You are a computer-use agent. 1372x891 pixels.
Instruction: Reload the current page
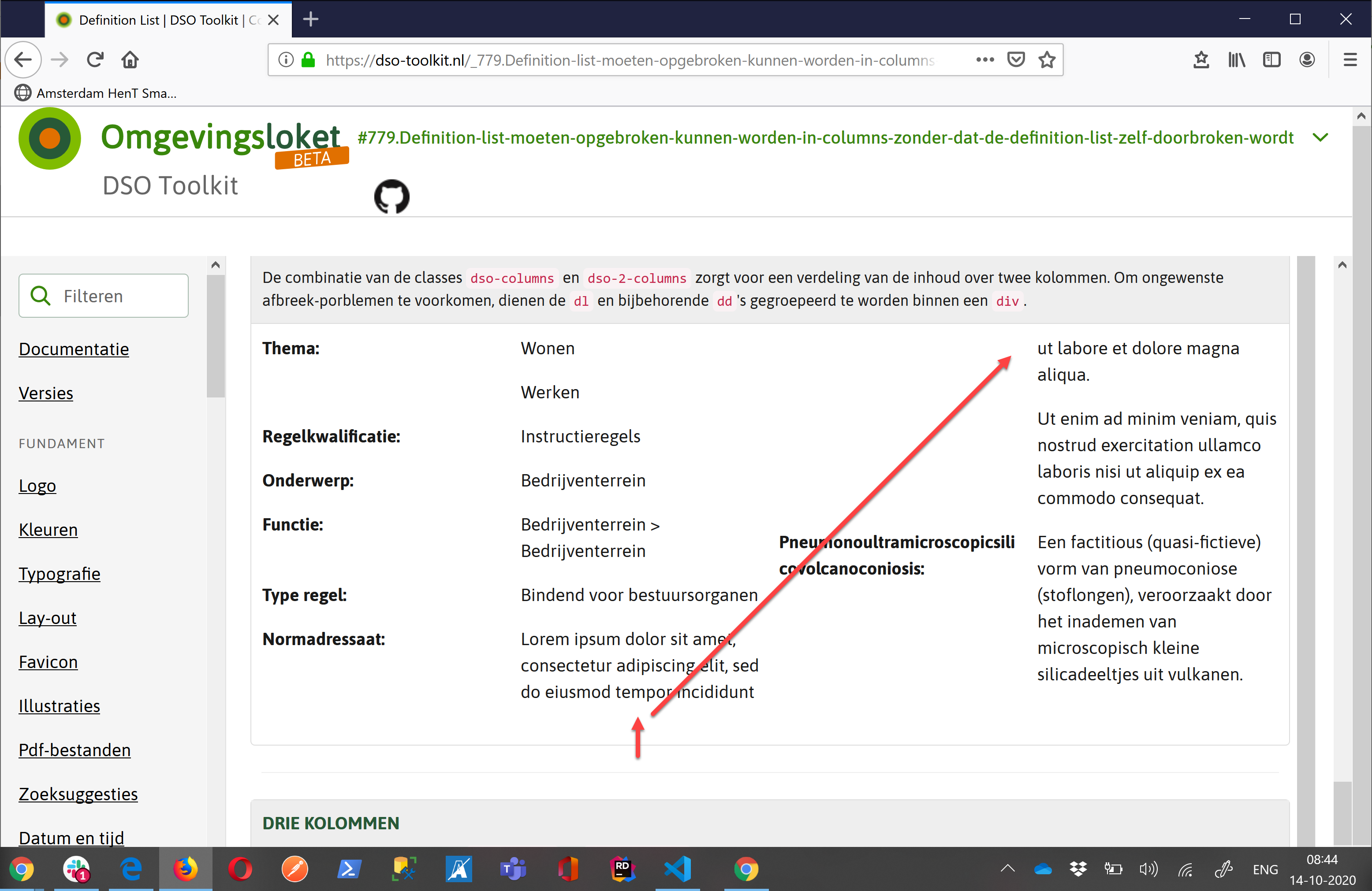[x=95, y=59]
